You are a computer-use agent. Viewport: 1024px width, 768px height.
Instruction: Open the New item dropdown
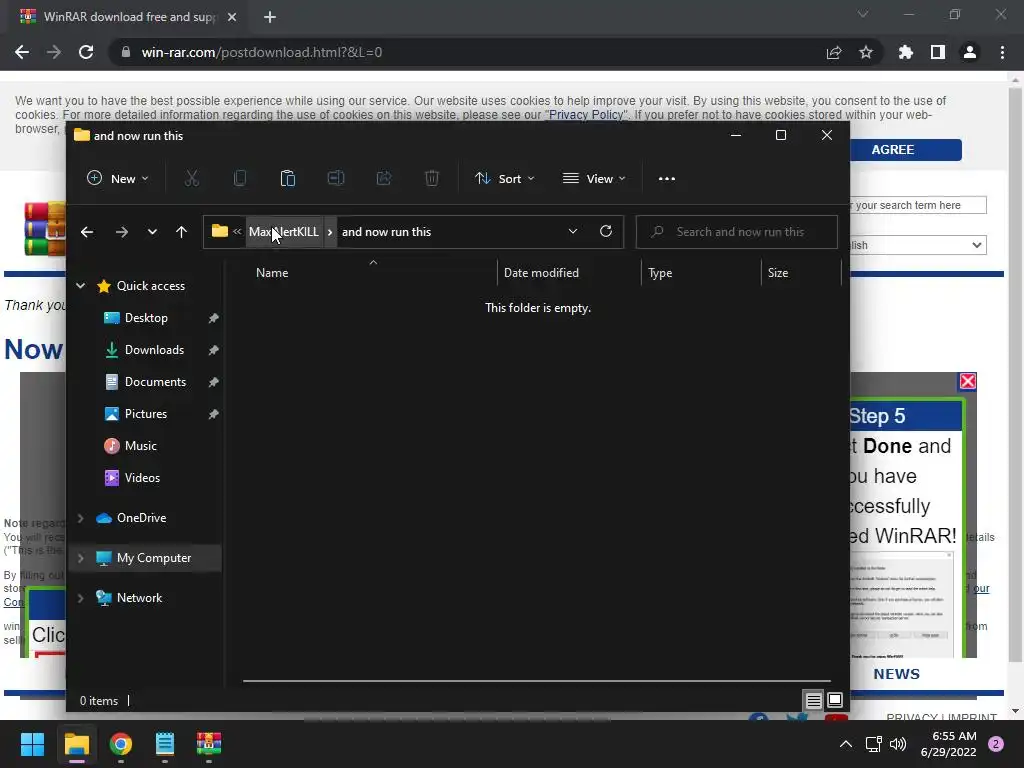[118, 178]
